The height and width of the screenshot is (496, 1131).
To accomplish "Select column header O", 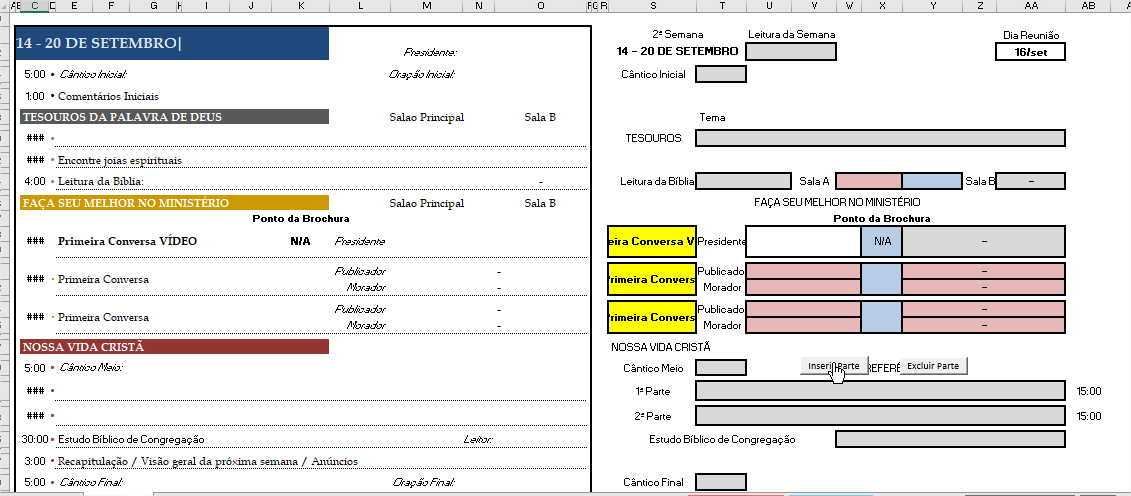I will coord(540,6).
